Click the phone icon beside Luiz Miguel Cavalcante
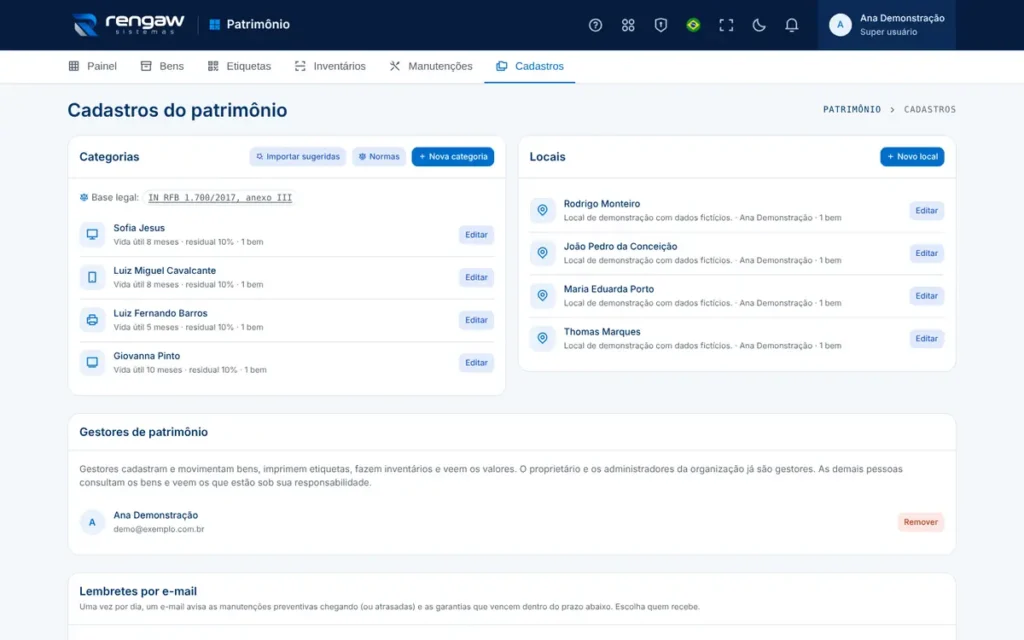This screenshot has width=1024, height=640. [92, 277]
